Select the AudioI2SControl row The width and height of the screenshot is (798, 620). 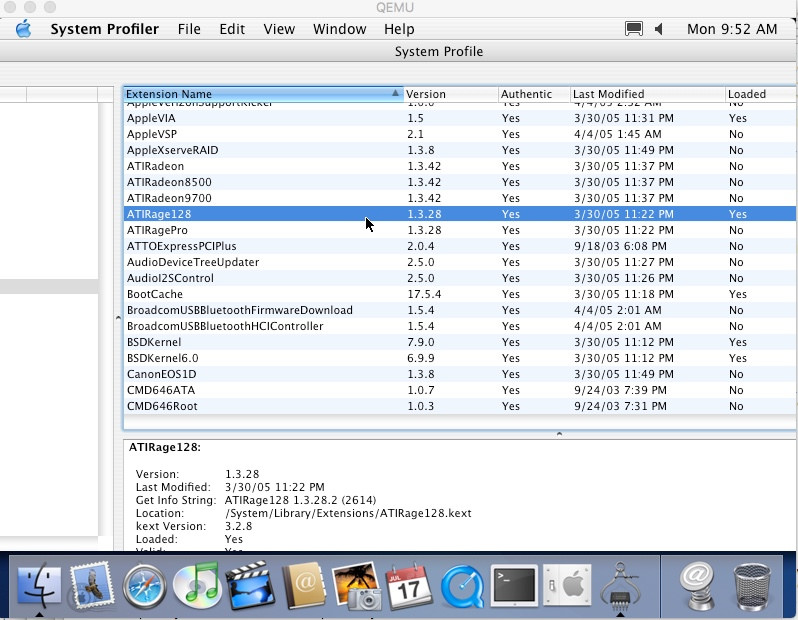(460, 278)
